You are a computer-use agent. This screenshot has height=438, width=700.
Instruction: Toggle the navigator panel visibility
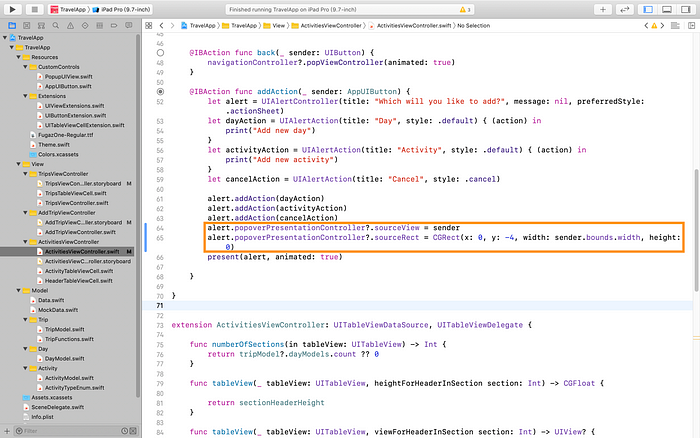tap(648, 9)
